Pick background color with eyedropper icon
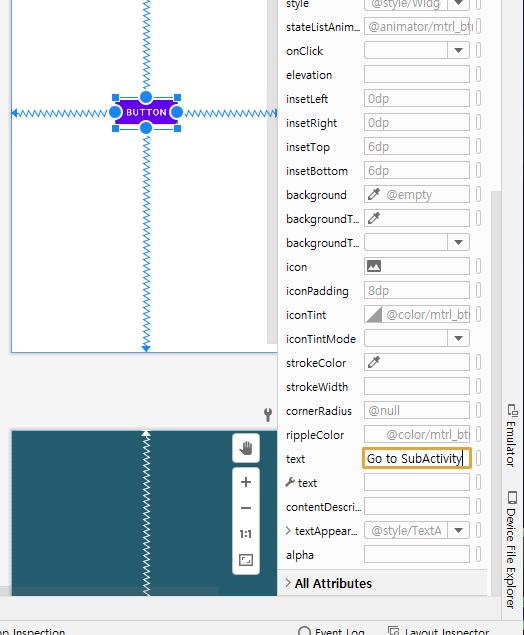This screenshot has width=524, height=635. coord(374,195)
